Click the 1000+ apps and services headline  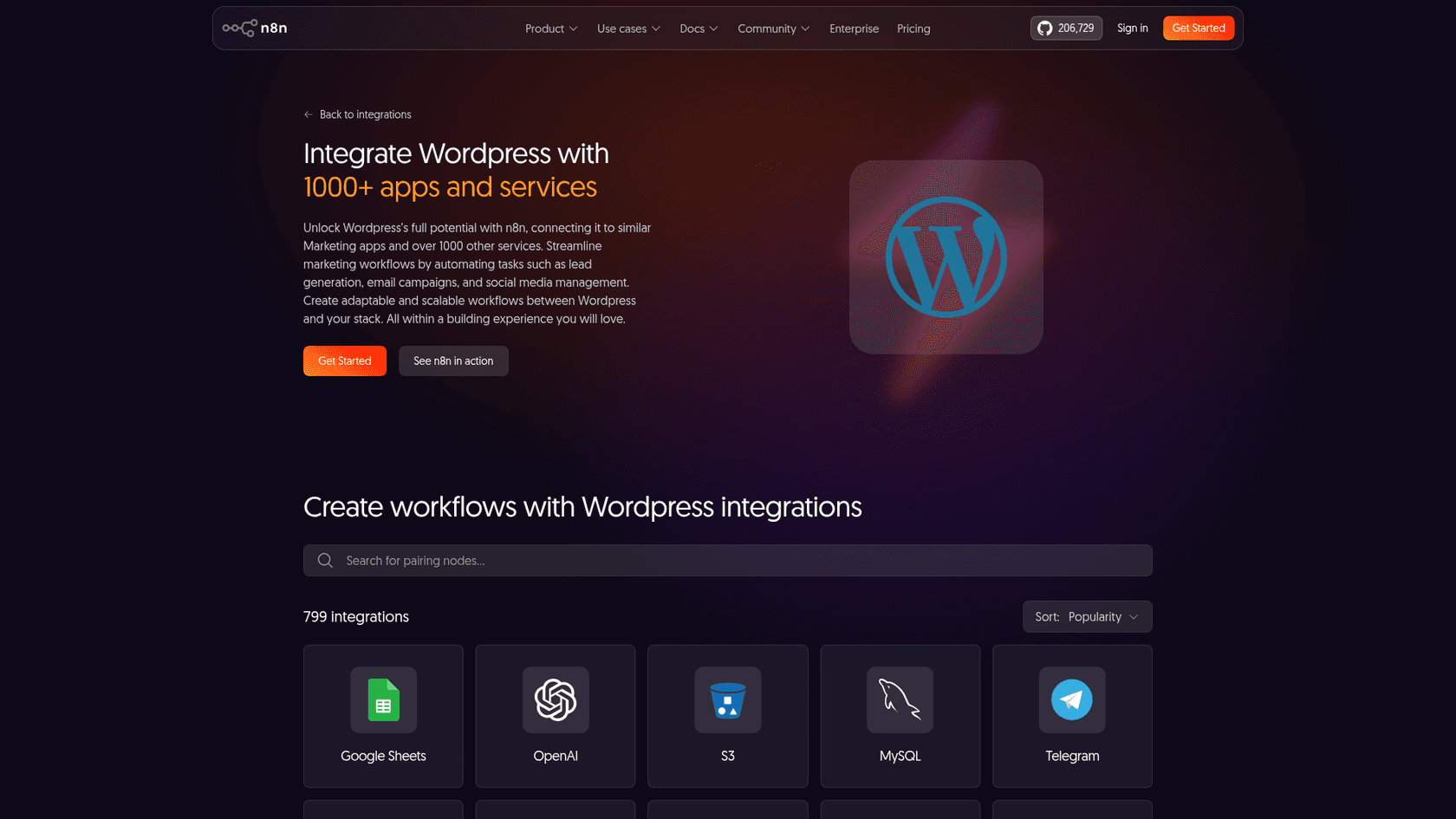pos(450,187)
